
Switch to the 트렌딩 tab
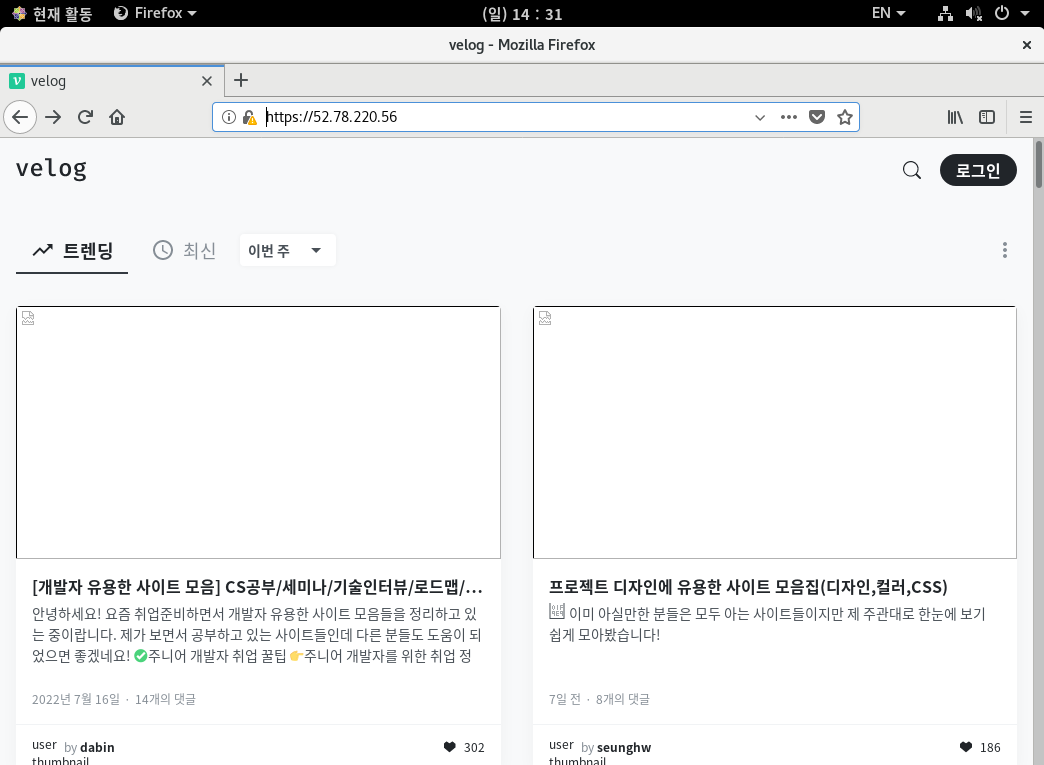72,251
